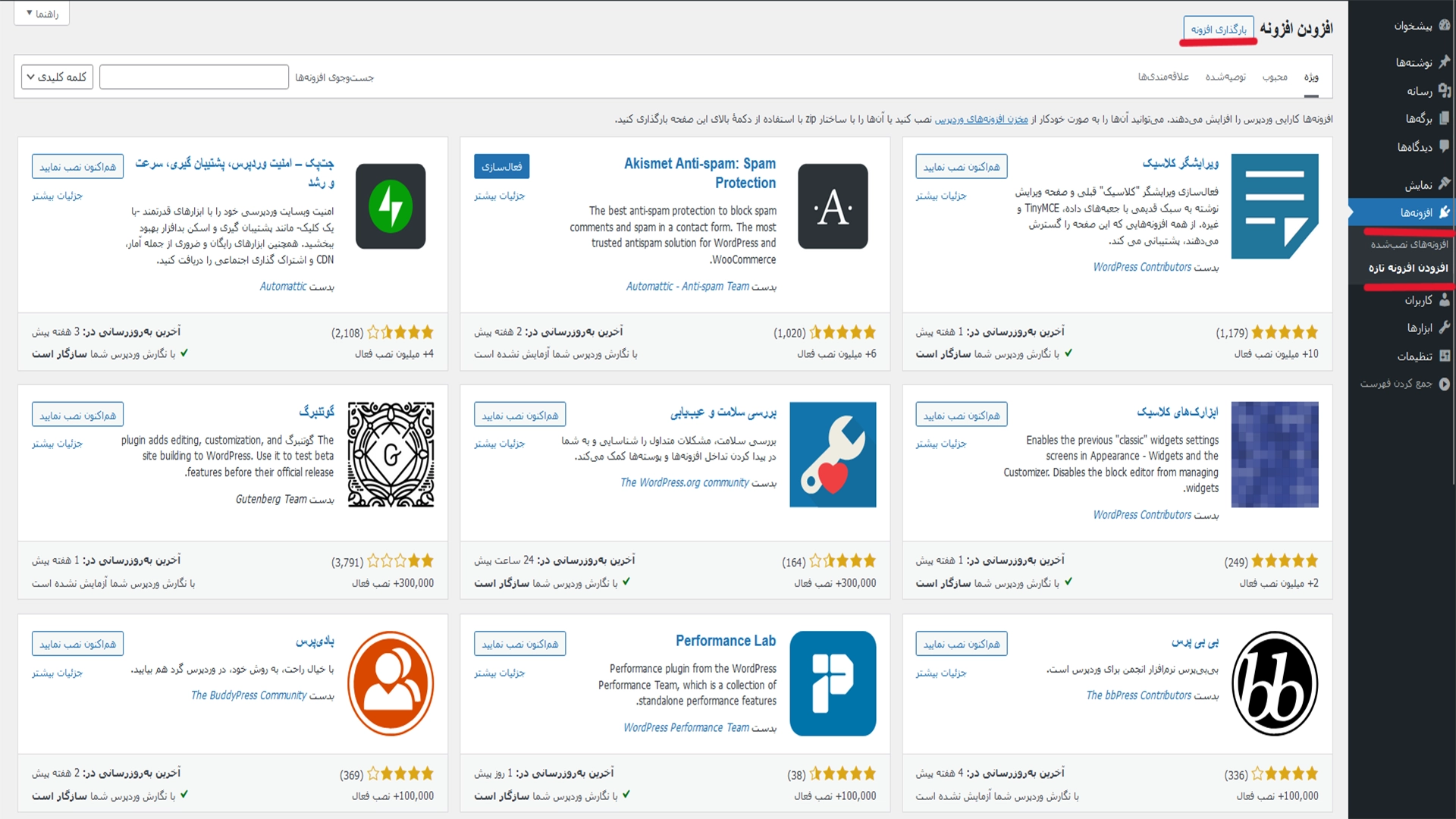Focus the جست‌وجوی افزونه‌ها search field
The image size is (1456, 819).
(x=194, y=77)
